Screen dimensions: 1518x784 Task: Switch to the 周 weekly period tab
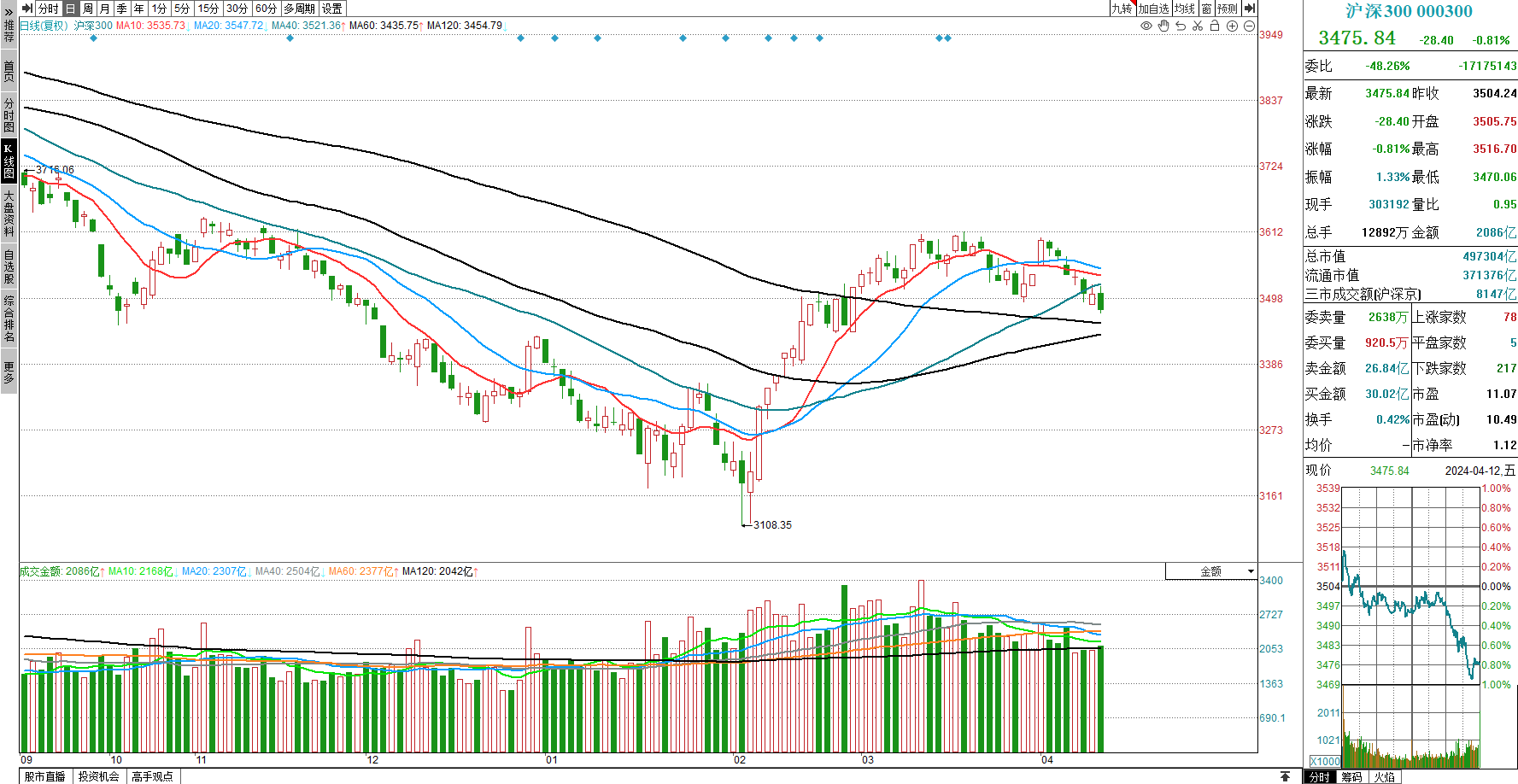pos(88,9)
